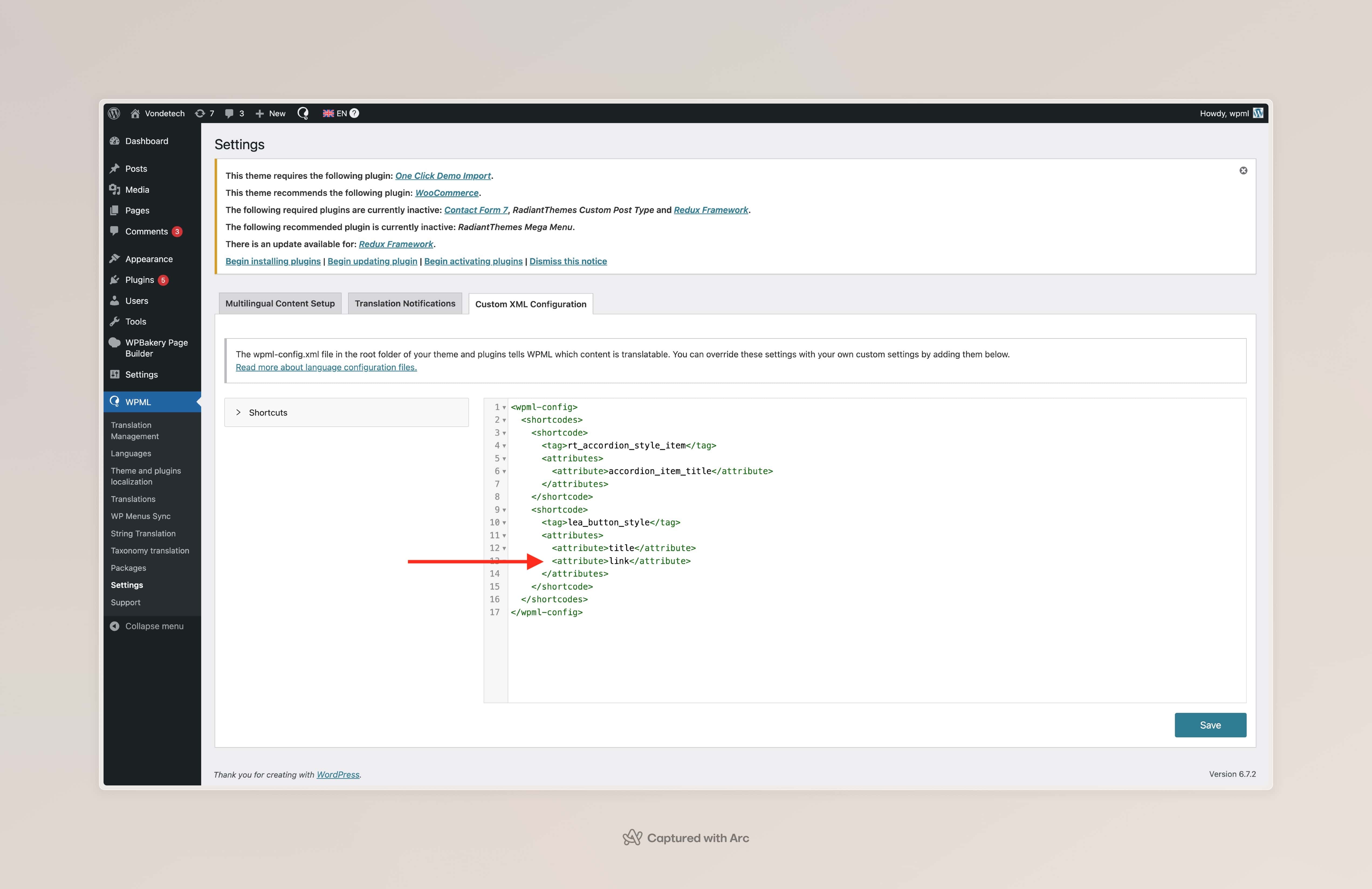
Task: Fold line 3 shortcode block
Action: pos(505,433)
